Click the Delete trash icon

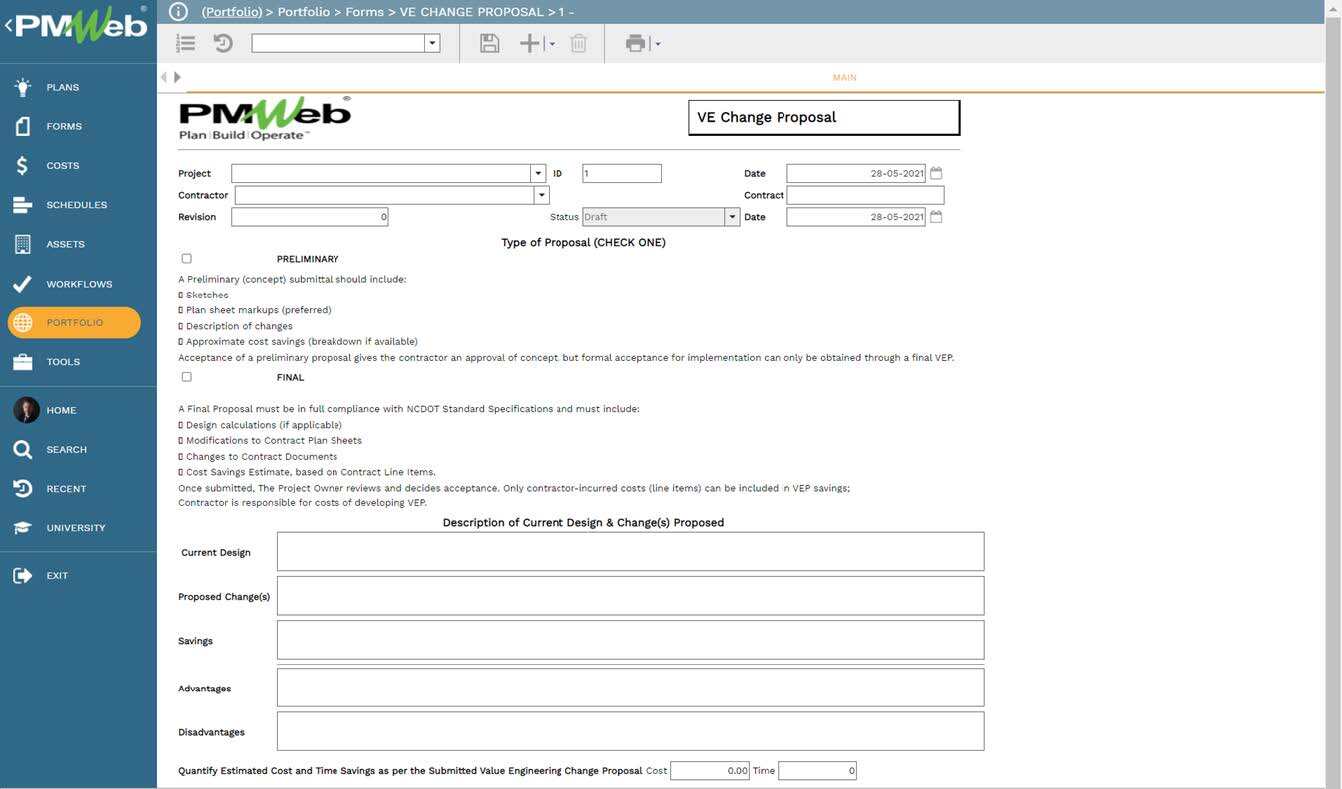[x=578, y=43]
